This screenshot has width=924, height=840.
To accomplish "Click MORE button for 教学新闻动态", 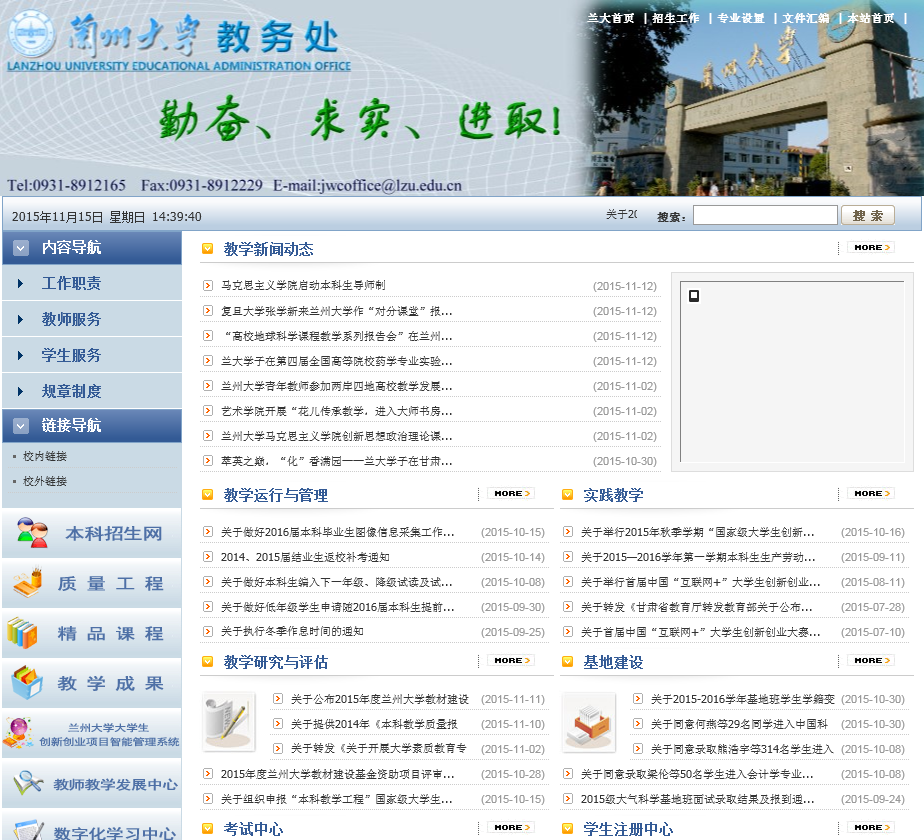I will click(x=871, y=248).
